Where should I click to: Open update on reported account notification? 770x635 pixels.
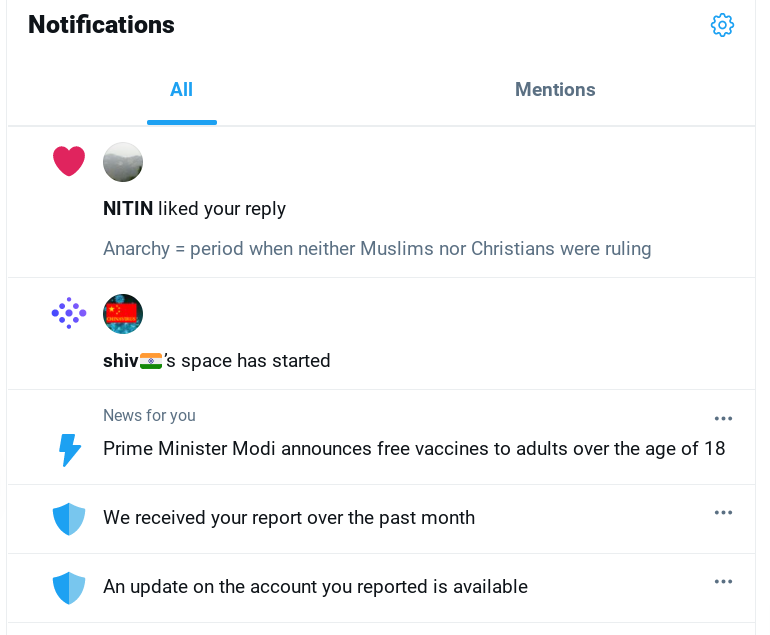click(x=315, y=587)
